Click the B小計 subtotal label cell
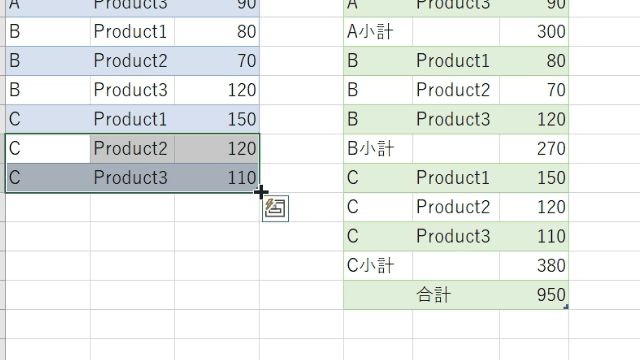640x360 pixels. point(378,149)
